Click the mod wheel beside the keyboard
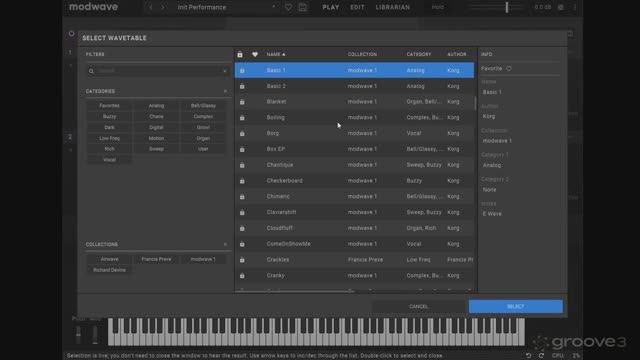 95,334
